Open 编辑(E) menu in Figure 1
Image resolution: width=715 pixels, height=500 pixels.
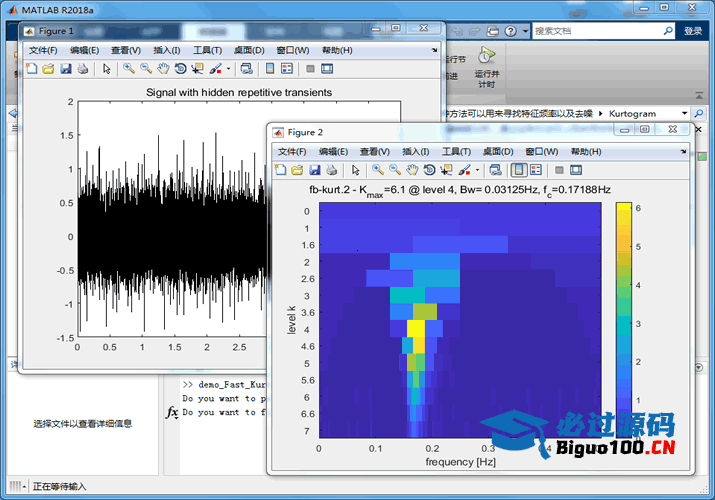pyautogui.click(x=84, y=50)
